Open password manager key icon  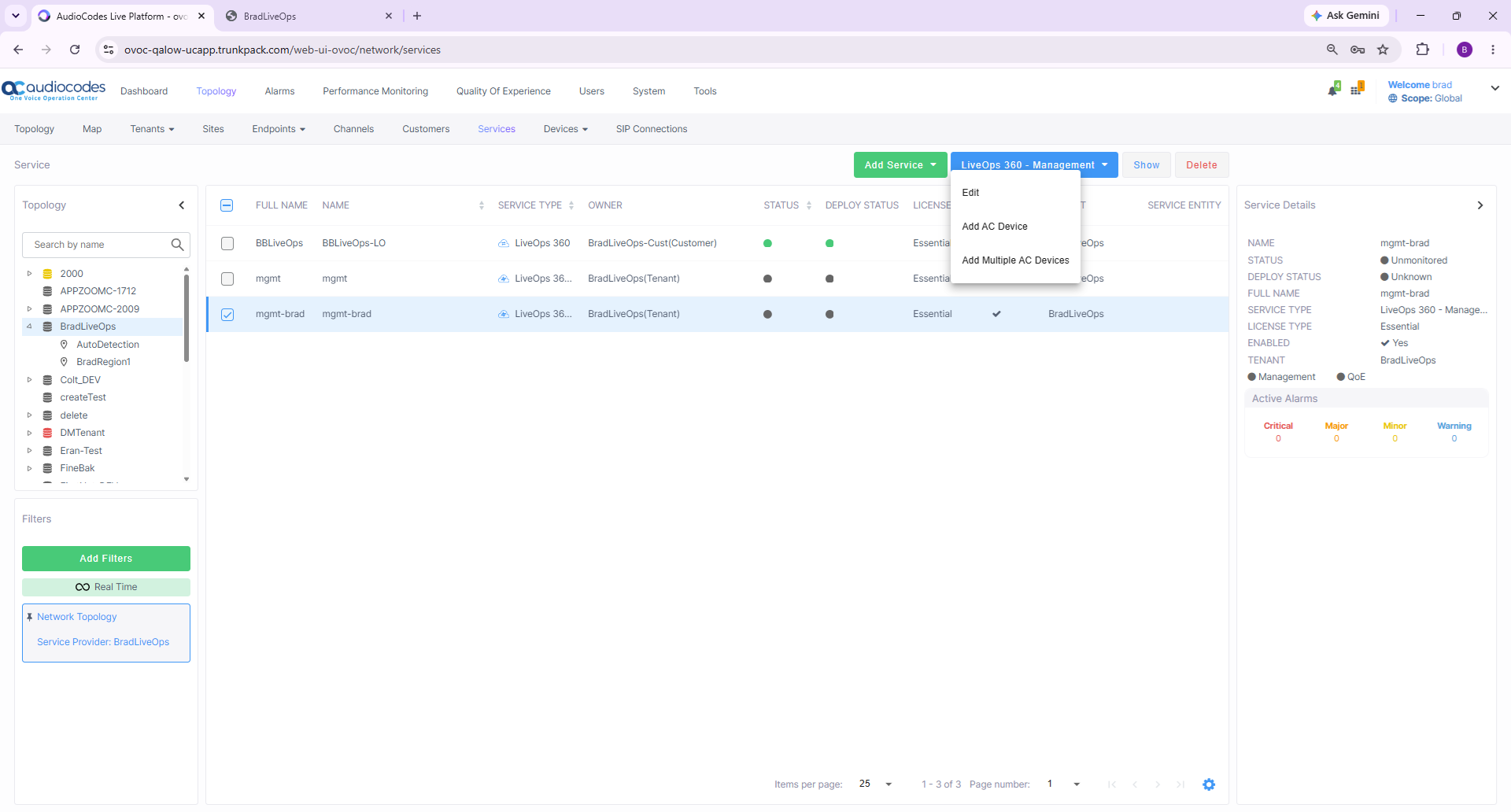pyautogui.click(x=1358, y=50)
